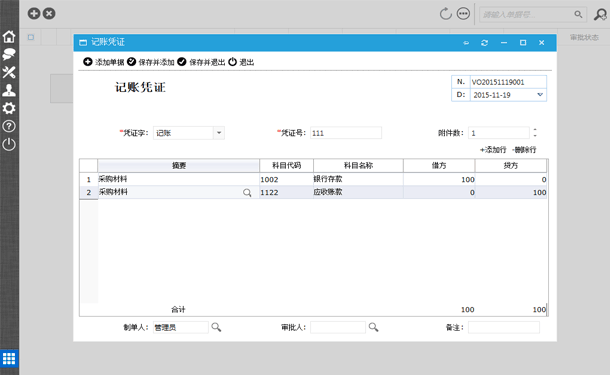Click the magnifier in row 2 摘要 cell
Viewport: 610px width, 375px height.
(x=247, y=193)
